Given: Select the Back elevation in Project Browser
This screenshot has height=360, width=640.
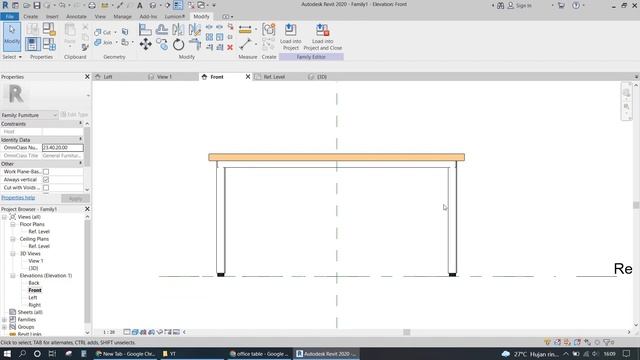Looking at the screenshot, I should click(34, 283).
